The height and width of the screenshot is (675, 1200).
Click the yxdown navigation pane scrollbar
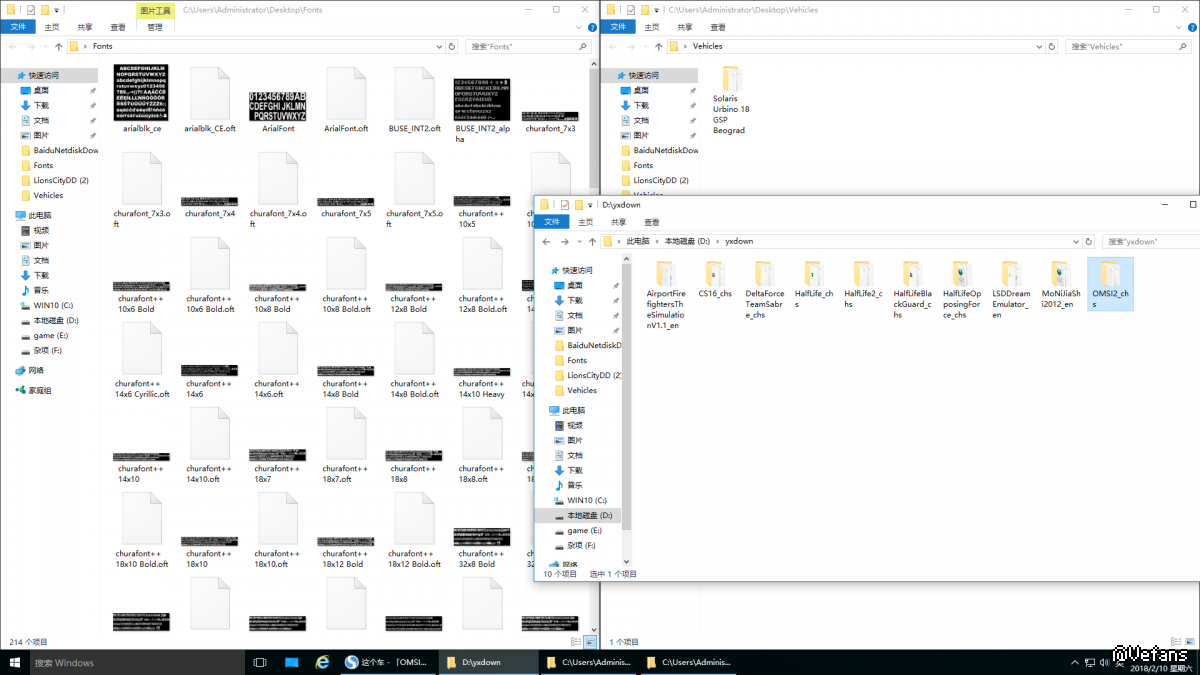tap(627, 400)
